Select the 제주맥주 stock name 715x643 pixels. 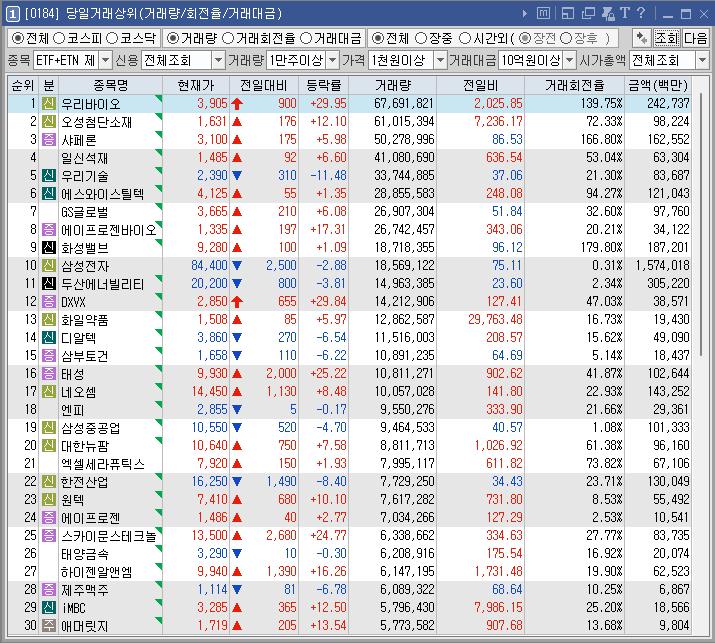point(85,590)
